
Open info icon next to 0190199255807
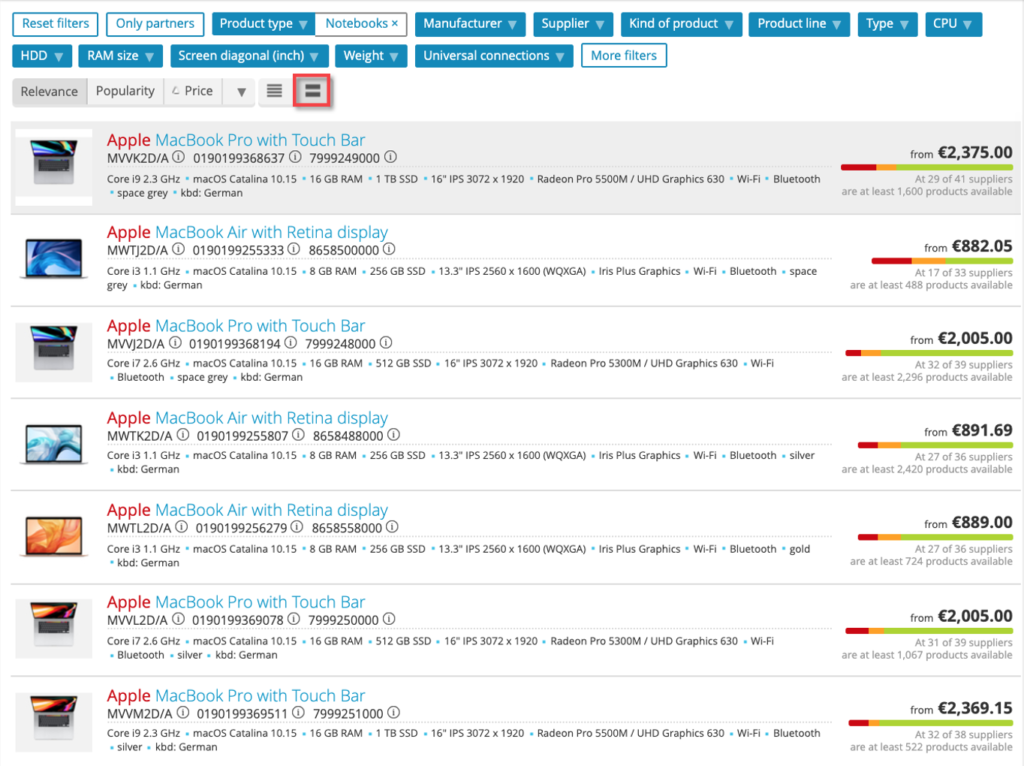coord(298,435)
